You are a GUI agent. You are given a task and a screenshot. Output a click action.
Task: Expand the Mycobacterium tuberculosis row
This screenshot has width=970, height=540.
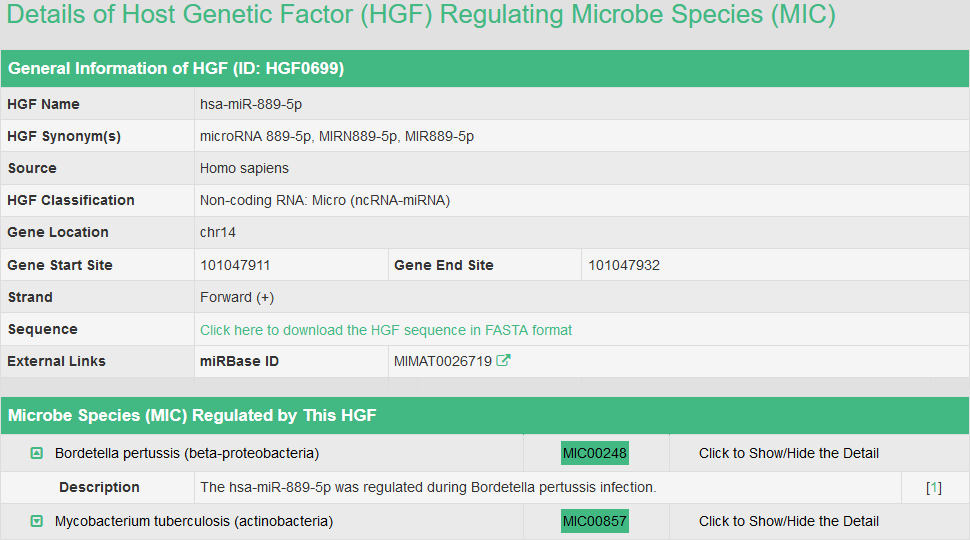pos(37,521)
